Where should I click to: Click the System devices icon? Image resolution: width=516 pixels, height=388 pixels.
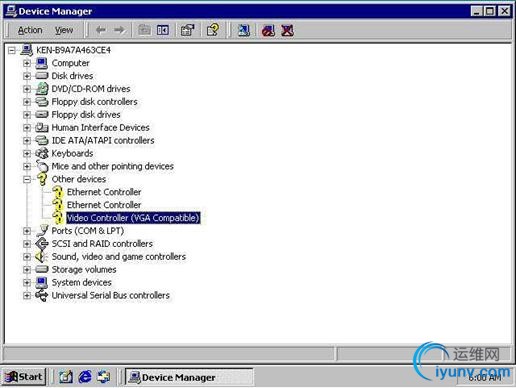42,282
